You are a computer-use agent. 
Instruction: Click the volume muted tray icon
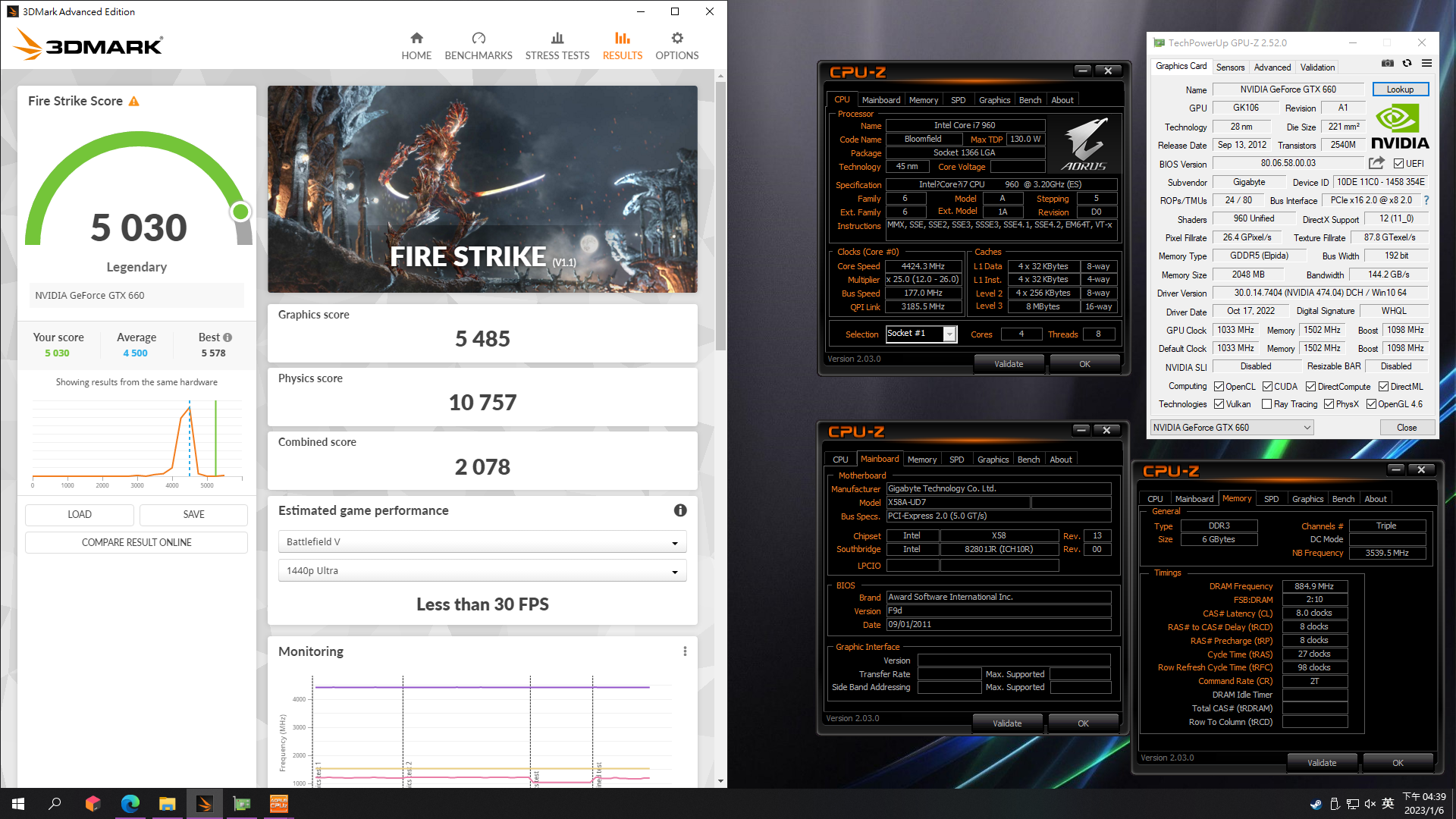coord(1370,804)
